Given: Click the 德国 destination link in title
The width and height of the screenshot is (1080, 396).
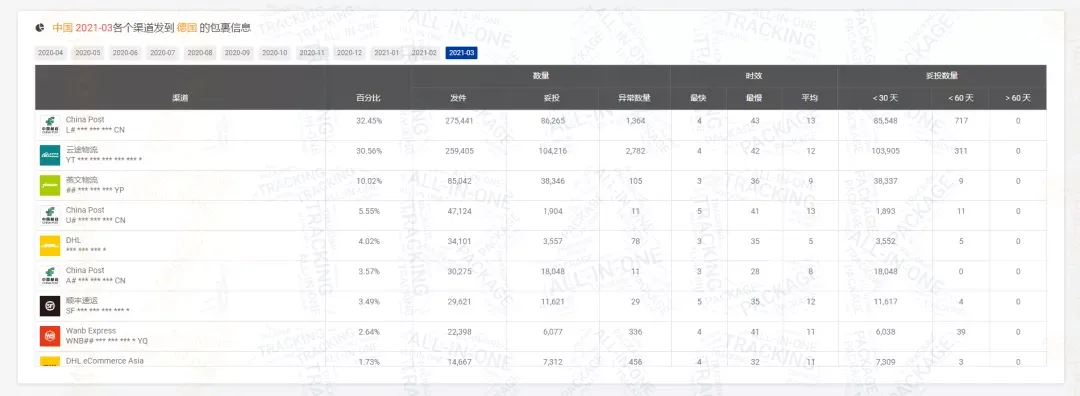Looking at the screenshot, I should (187, 28).
